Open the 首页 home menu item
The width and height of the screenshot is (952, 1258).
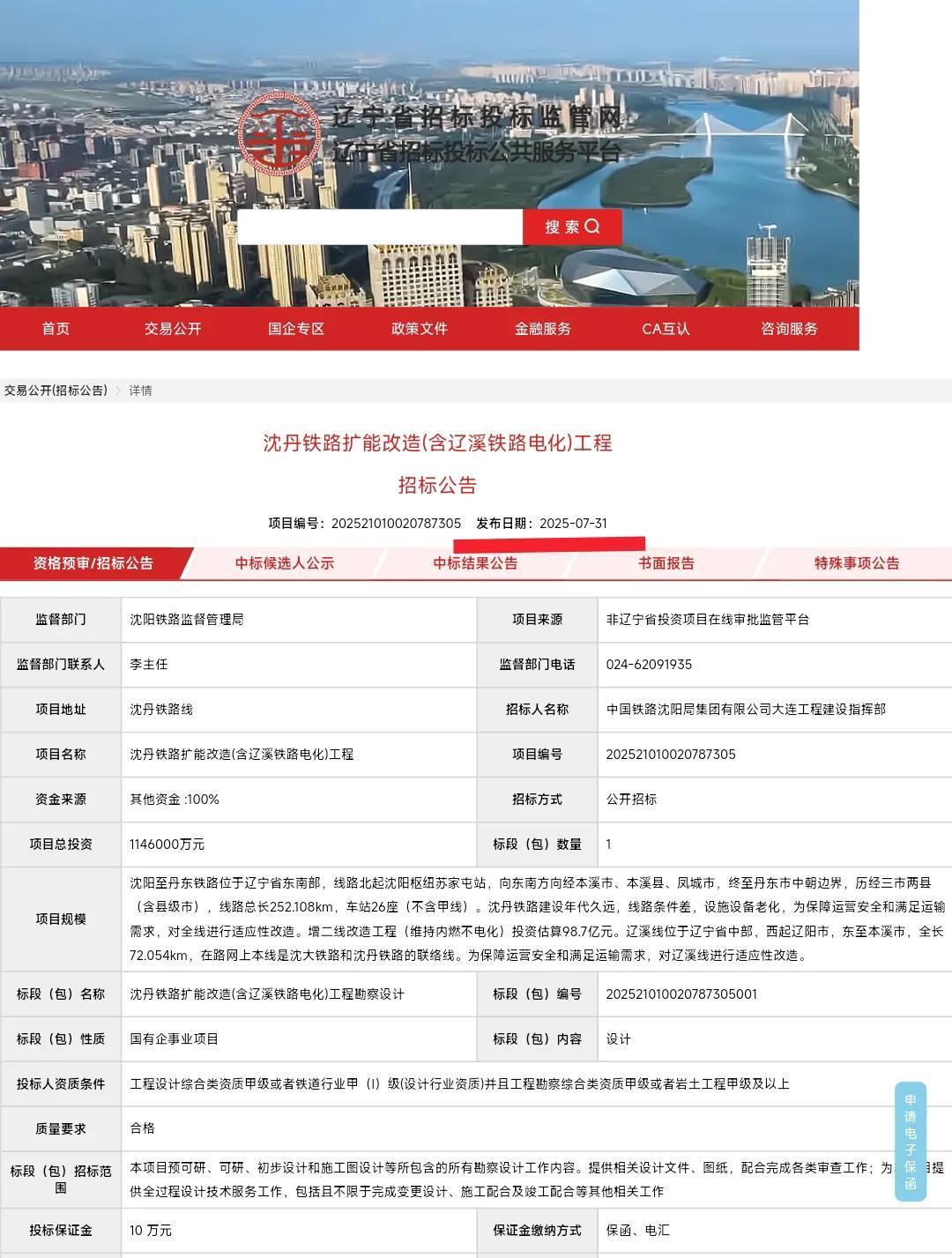(56, 329)
